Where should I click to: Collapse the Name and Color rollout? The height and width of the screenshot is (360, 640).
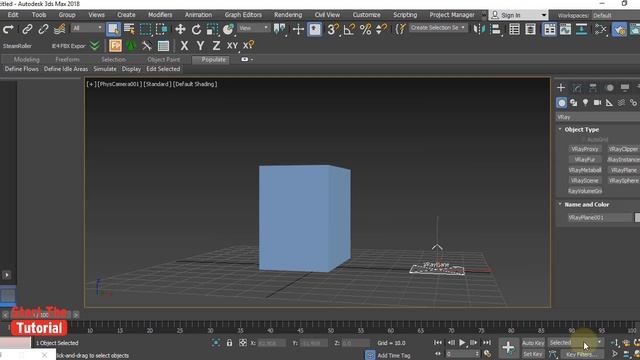[586, 204]
